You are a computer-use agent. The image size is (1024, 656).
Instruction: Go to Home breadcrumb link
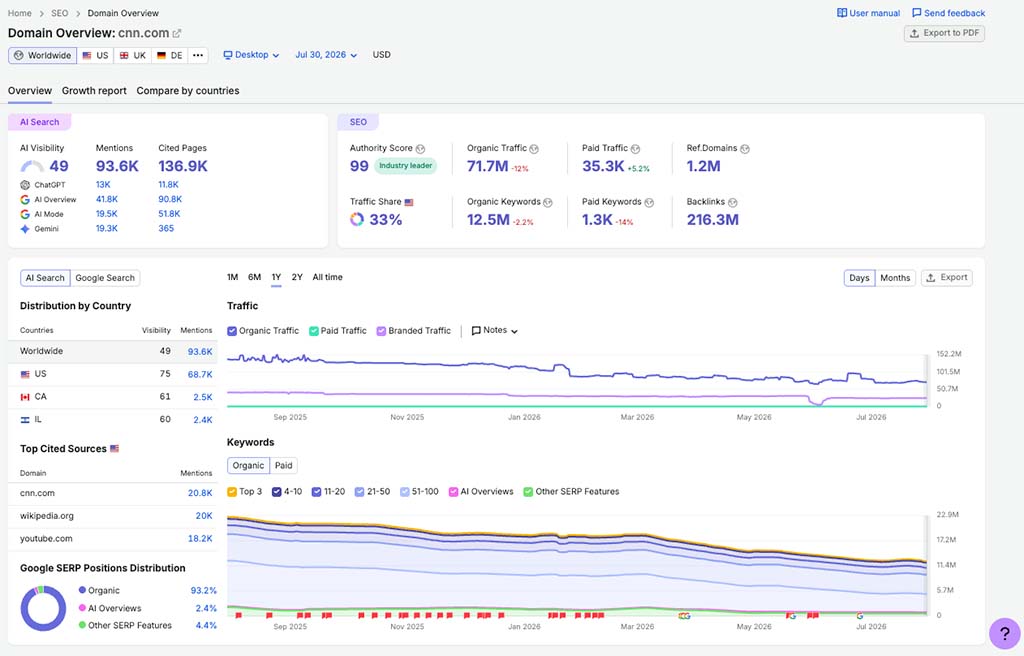20,13
